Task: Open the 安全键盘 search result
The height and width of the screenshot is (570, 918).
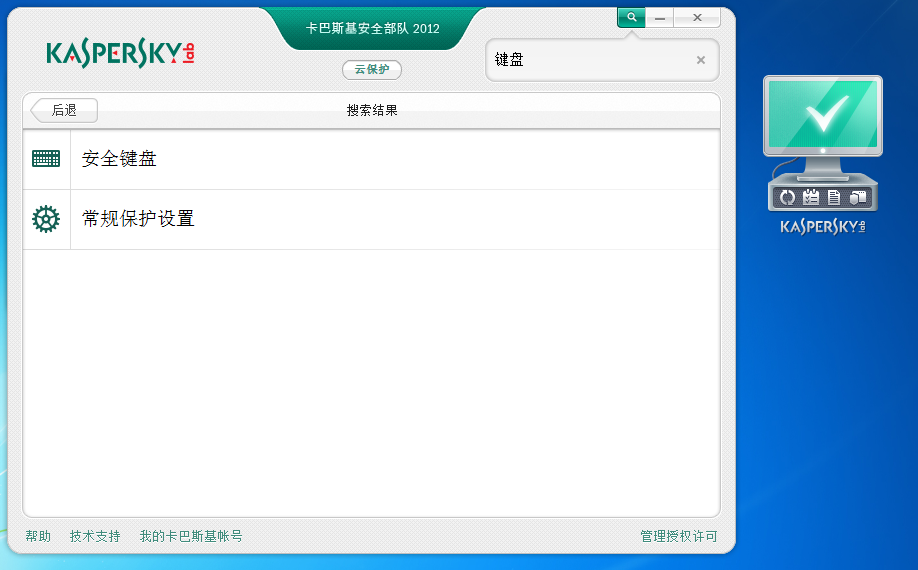Action: (x=119, y=159)
